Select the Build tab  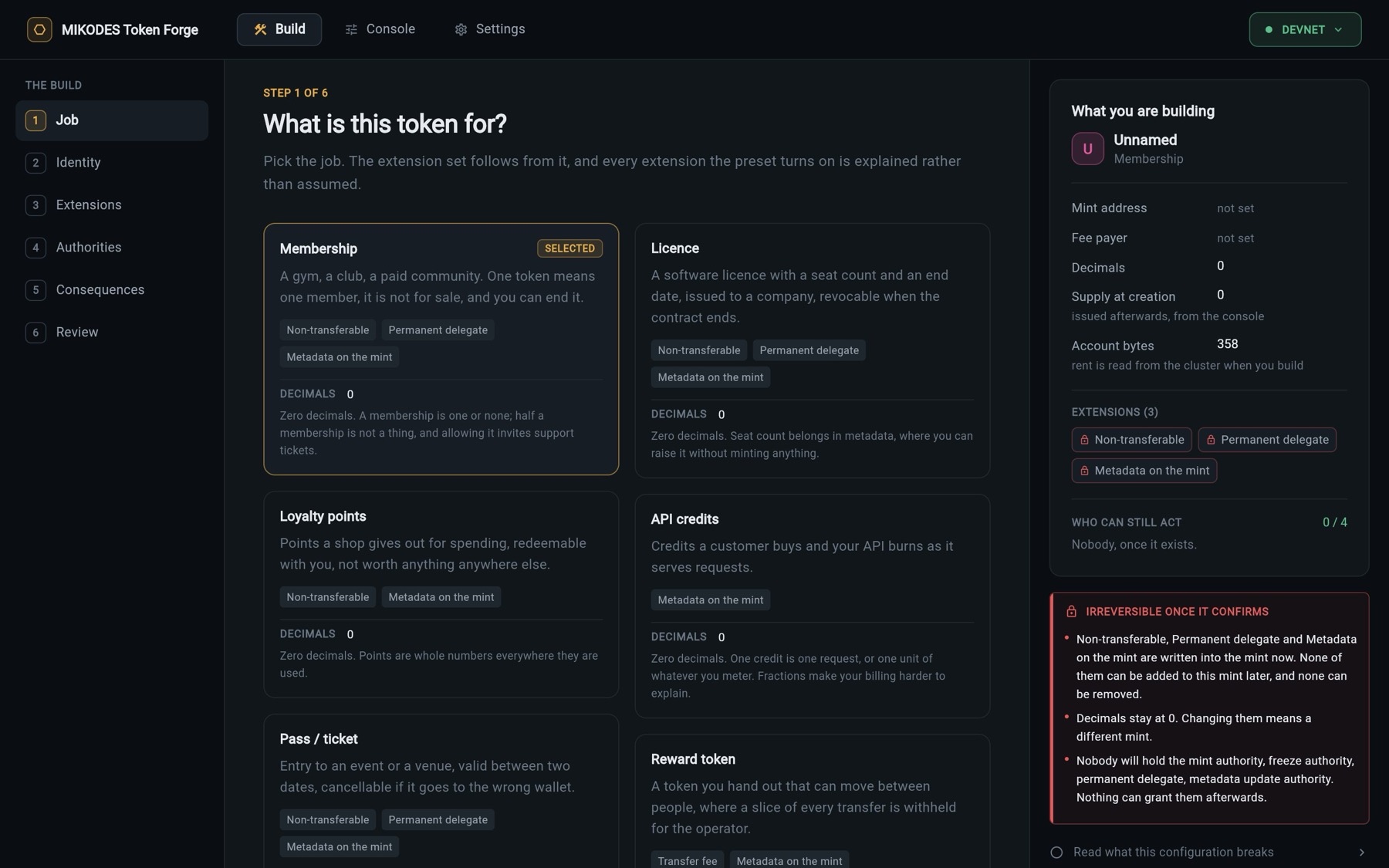pos(279,29)
